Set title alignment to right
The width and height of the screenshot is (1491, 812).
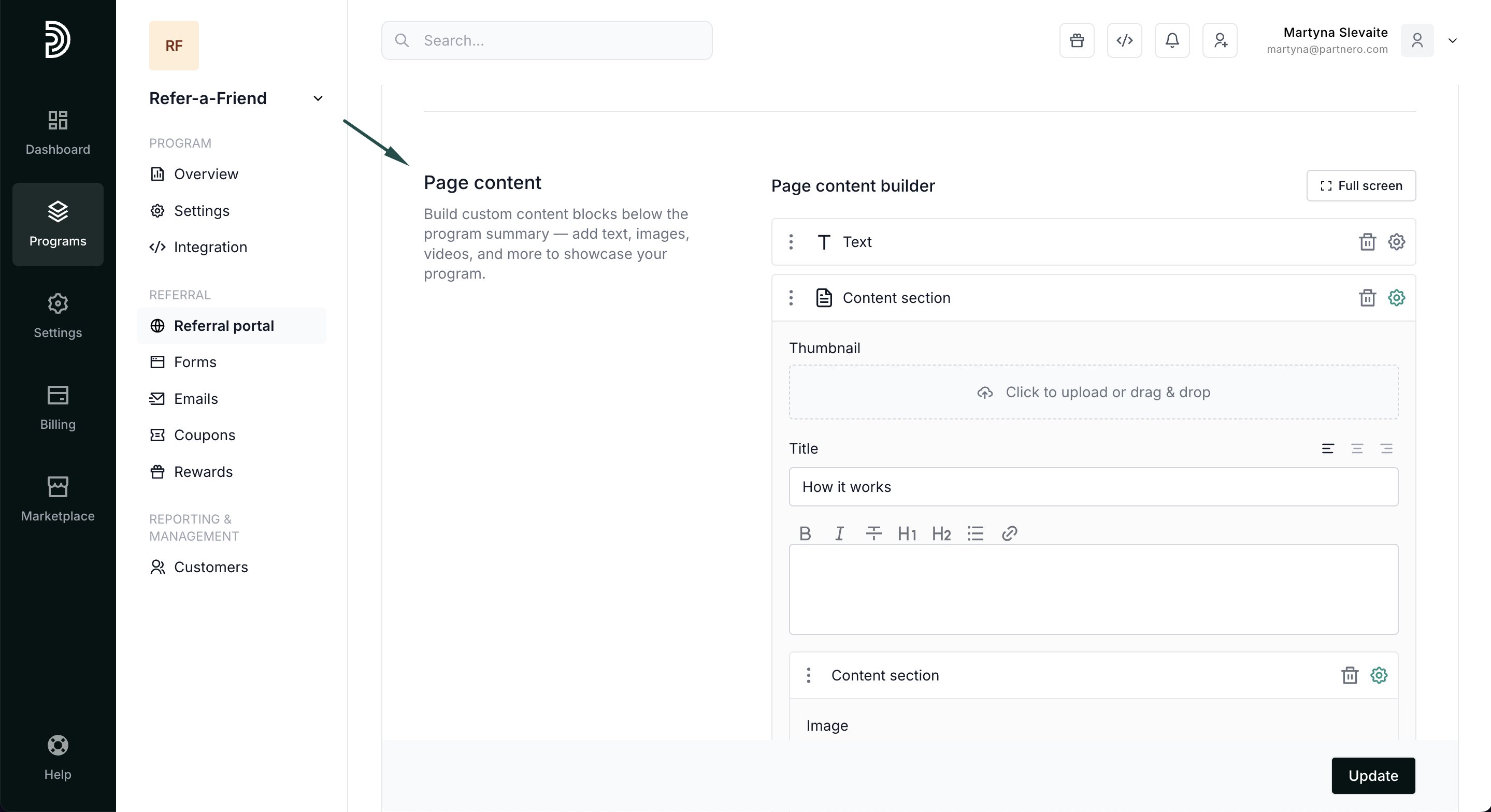click(1386, 448)
